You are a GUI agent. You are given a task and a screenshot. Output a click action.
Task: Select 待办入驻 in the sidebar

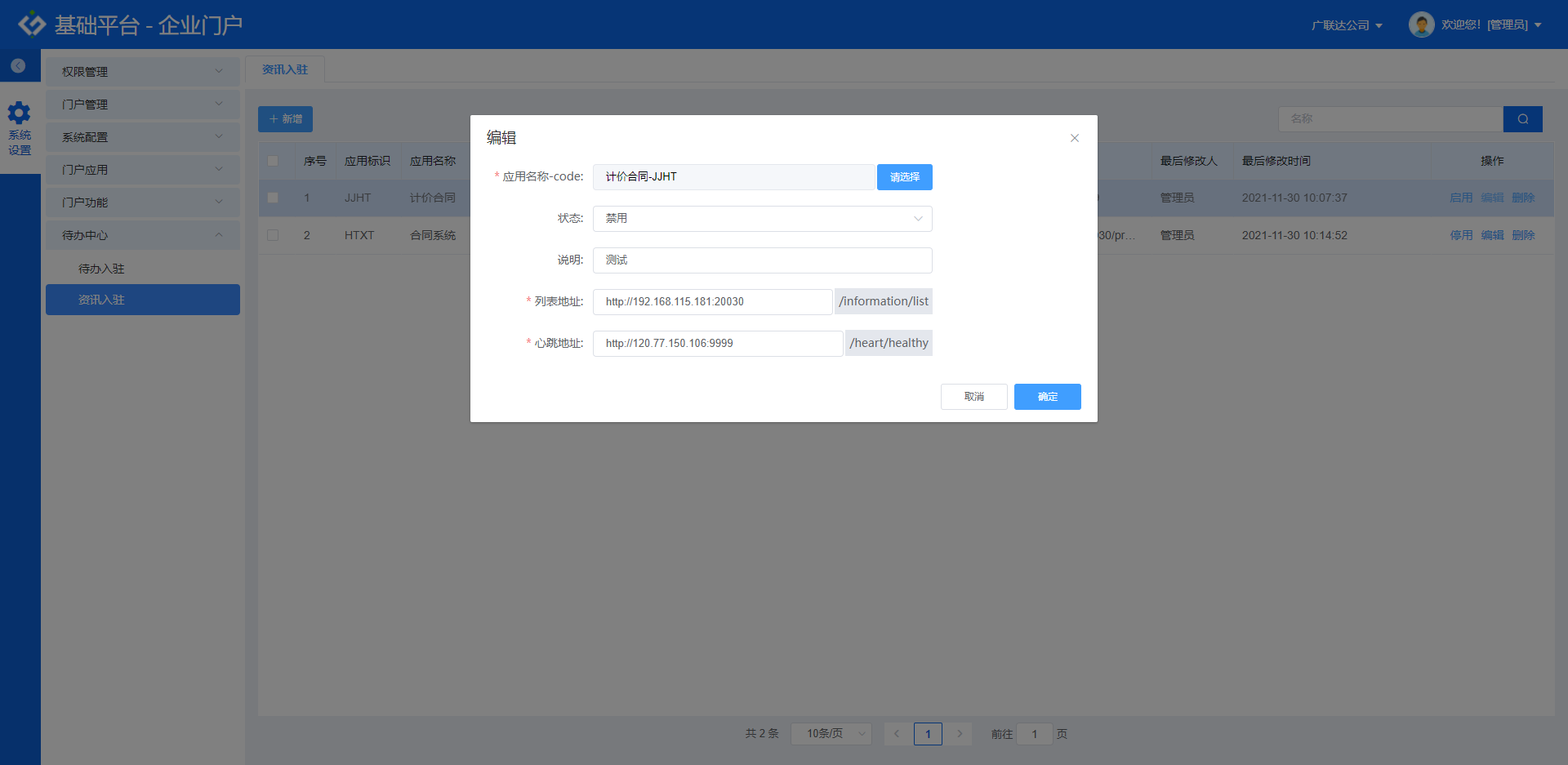click(101, 269)
